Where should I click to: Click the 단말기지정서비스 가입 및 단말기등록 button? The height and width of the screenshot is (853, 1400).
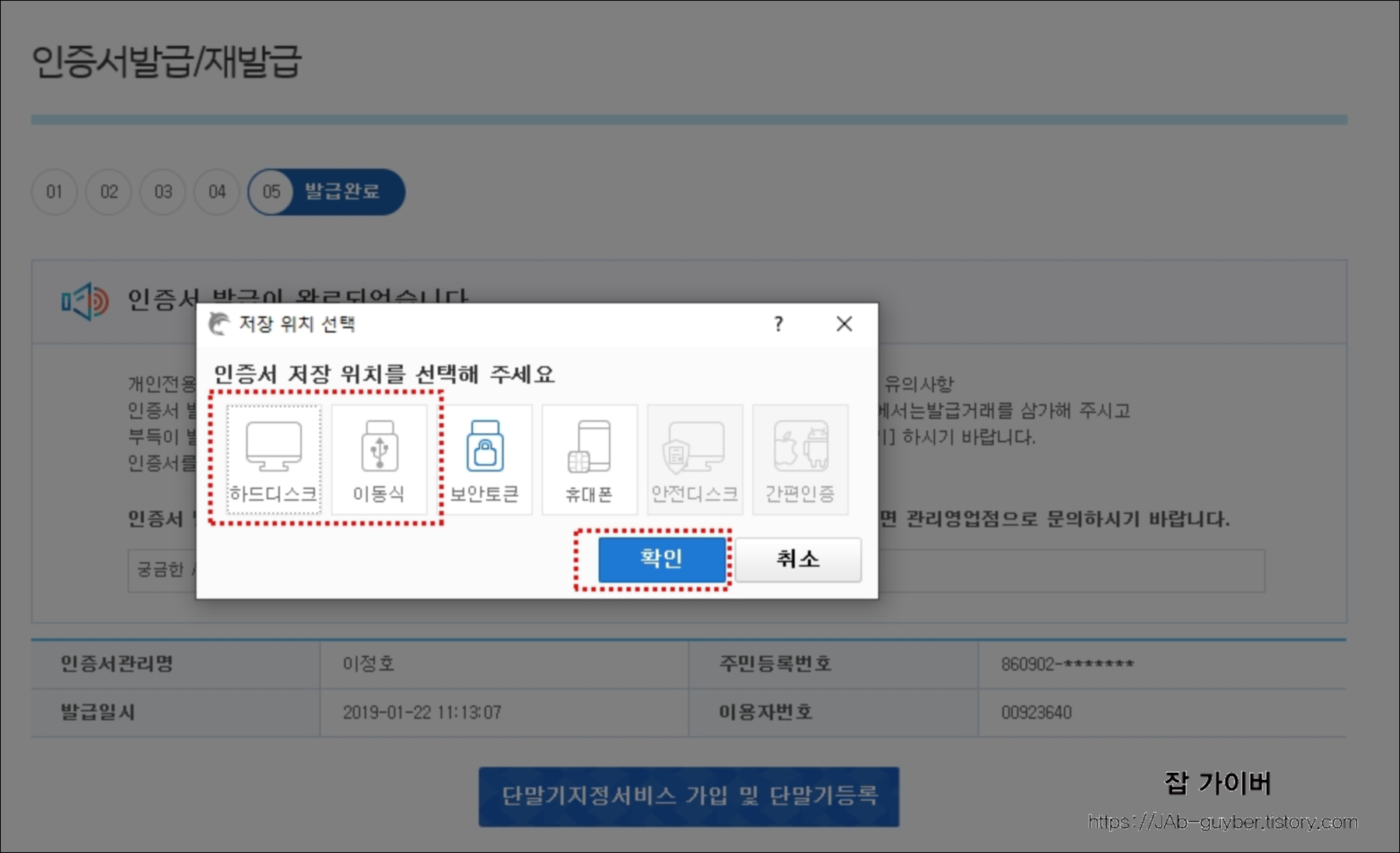[688, 795]
